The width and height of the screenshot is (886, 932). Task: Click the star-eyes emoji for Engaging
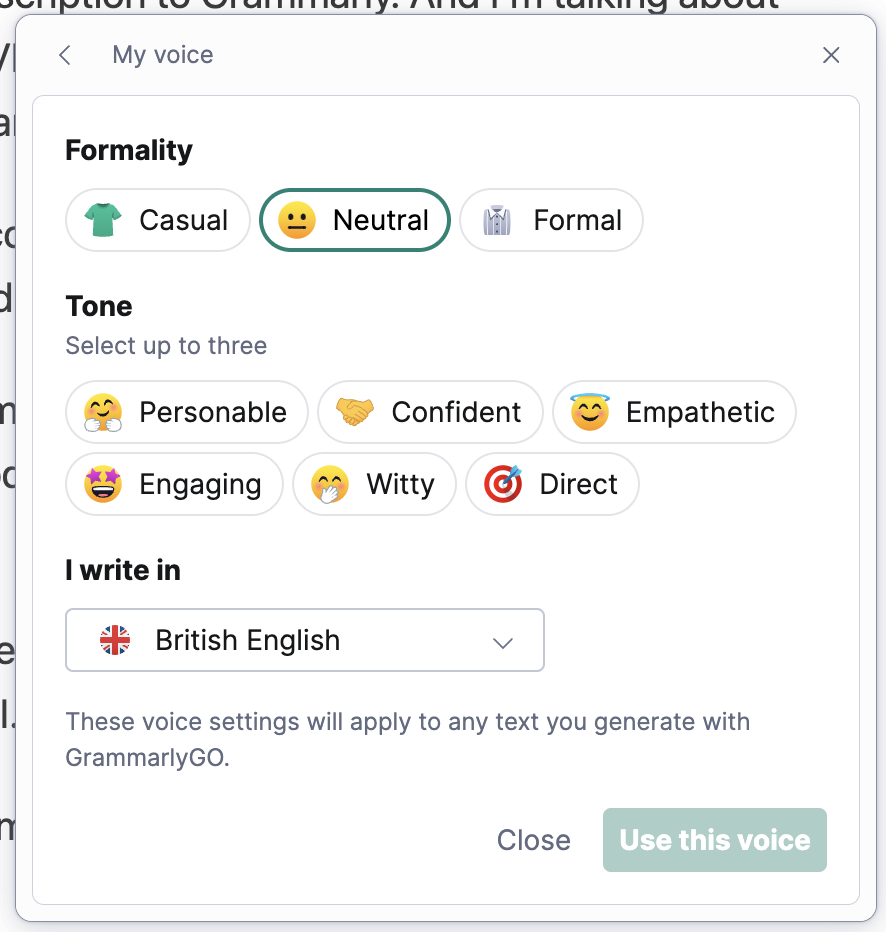tap(103, 484)
